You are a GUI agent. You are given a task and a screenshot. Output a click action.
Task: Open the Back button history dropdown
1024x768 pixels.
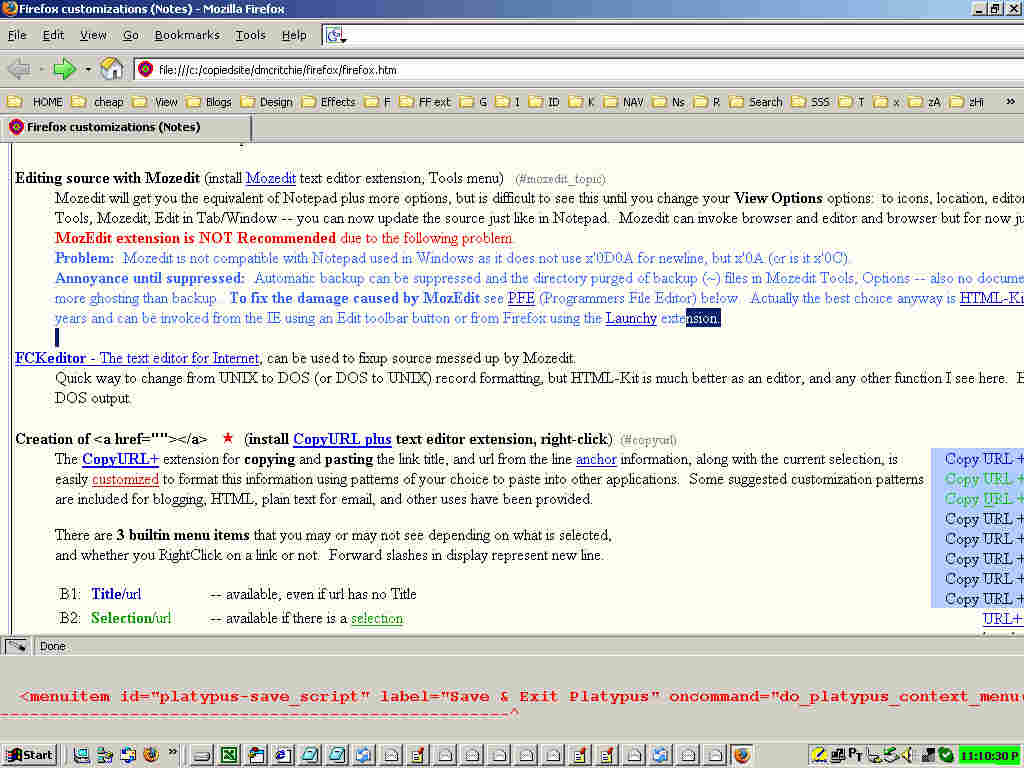[40, 69]
